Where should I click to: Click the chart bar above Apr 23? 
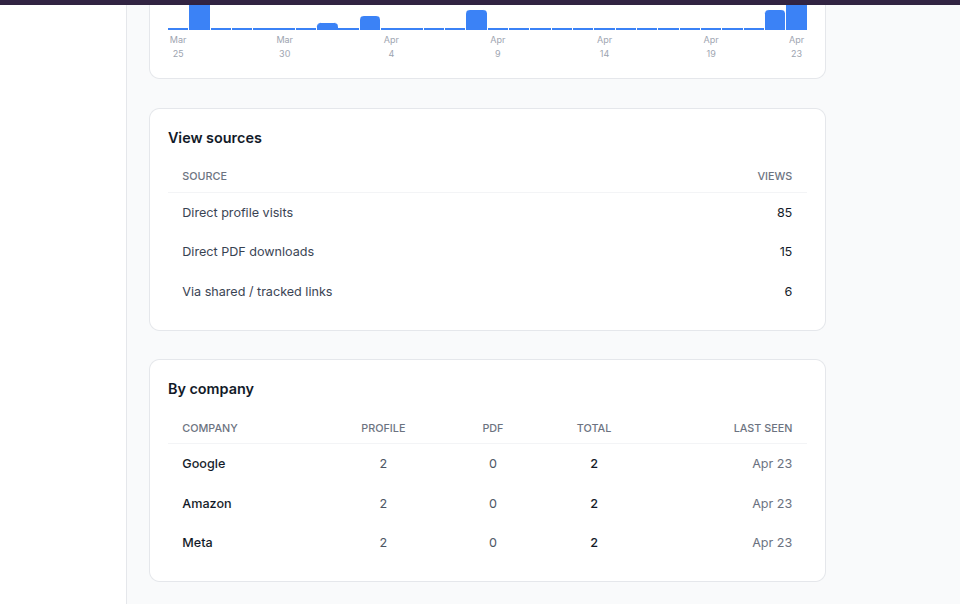click(x=797, y=17)
